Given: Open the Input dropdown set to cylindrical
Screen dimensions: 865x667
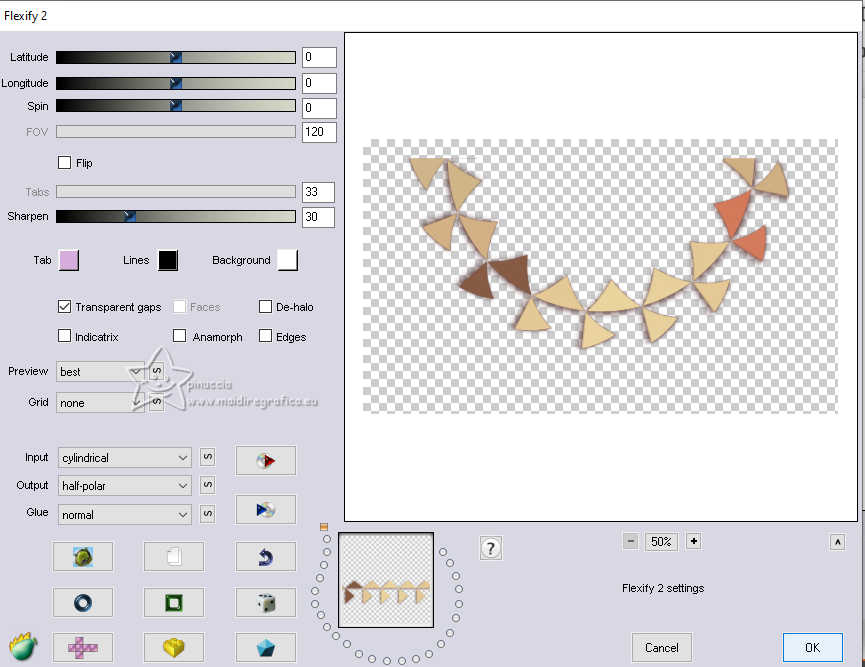Looking at the screenshot, I should click(x=125, y=457).
